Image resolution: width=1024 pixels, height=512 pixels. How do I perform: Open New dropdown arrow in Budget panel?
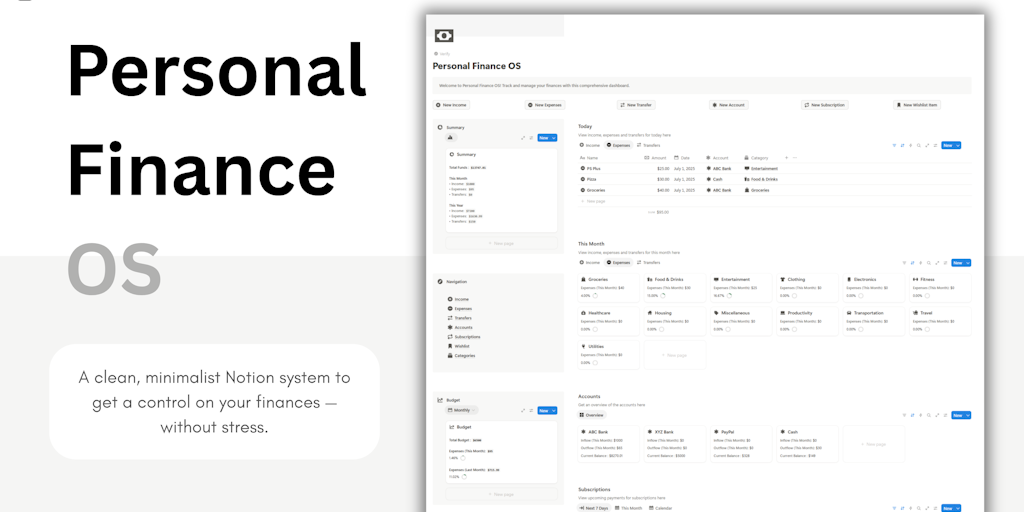(x=554, y=411)
